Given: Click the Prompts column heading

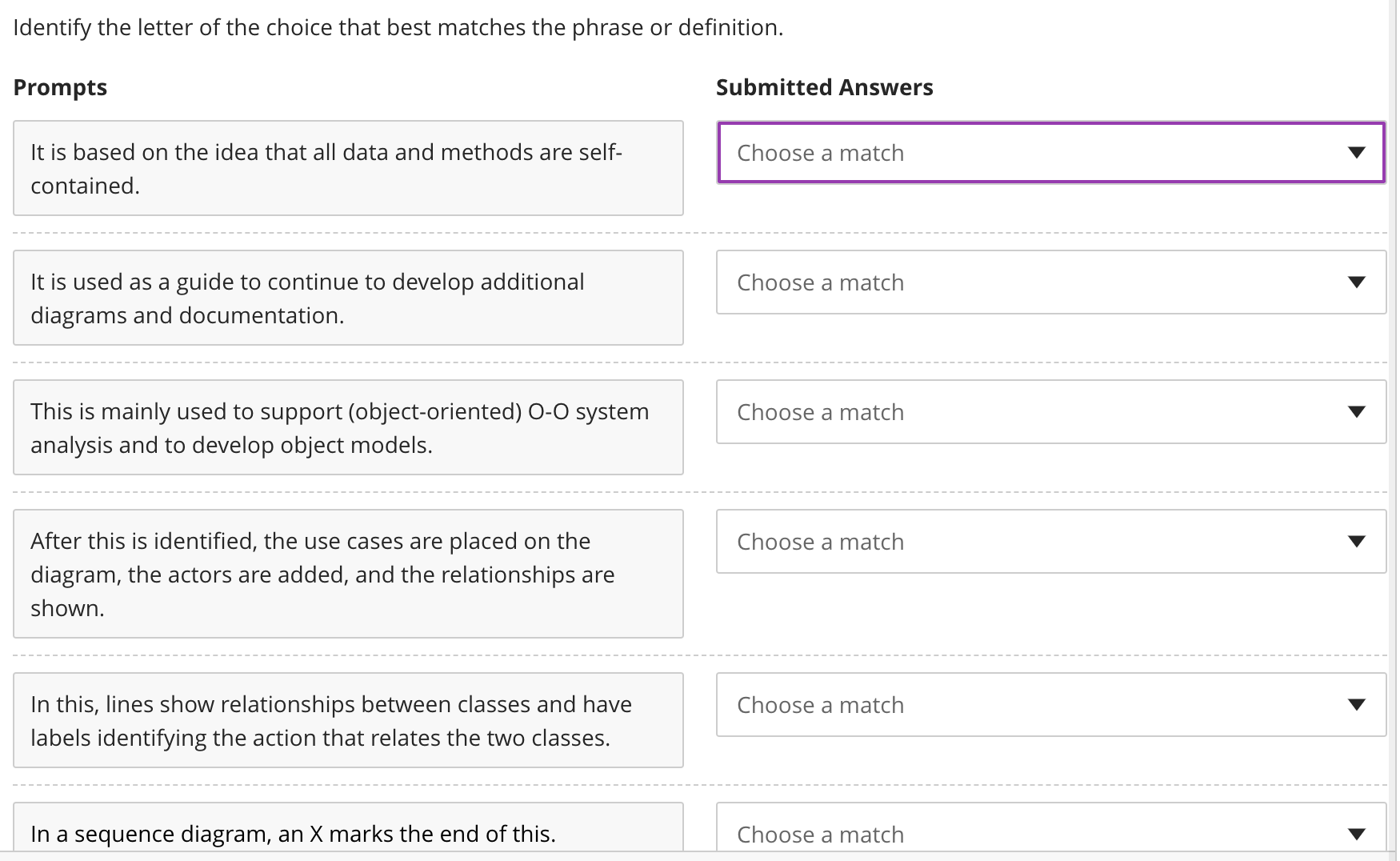Looking at the screenshot, I should click(60, 87).
